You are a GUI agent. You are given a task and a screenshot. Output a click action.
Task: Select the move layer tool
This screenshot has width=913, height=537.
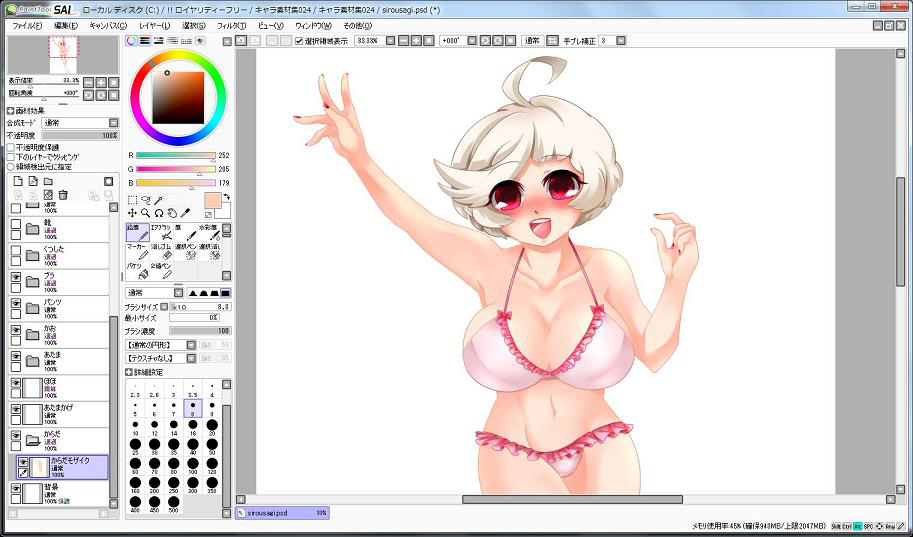point(132,213)
